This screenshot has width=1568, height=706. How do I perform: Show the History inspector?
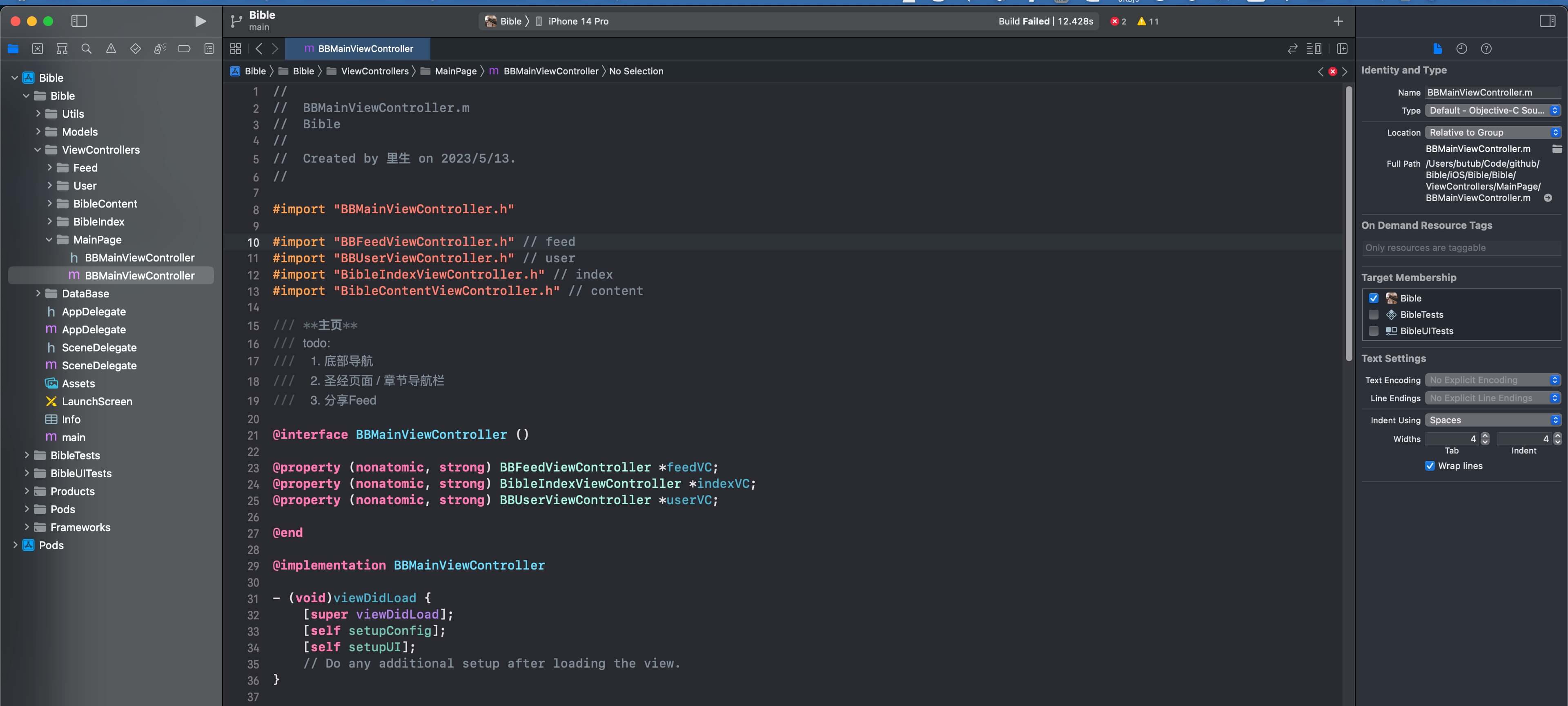(1461, 49)
